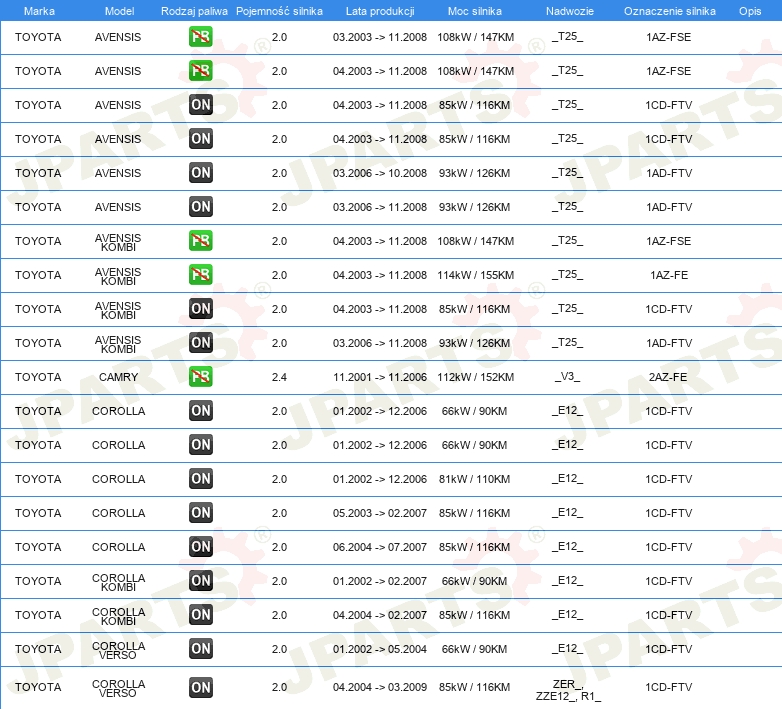Click the date range 11.2001 -> 11.2006

380,377
